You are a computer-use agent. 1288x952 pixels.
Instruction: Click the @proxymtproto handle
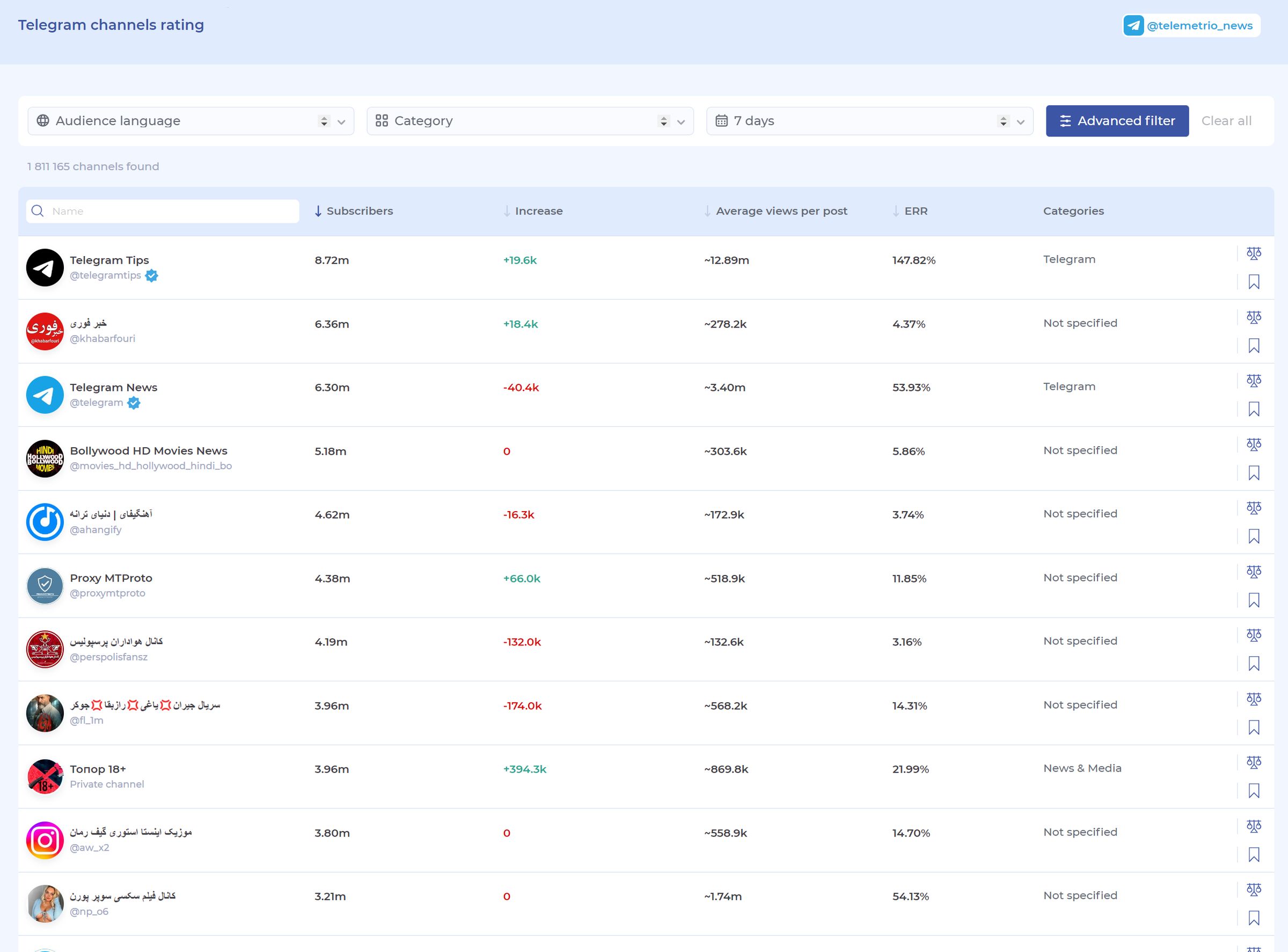tap(108, 593)
